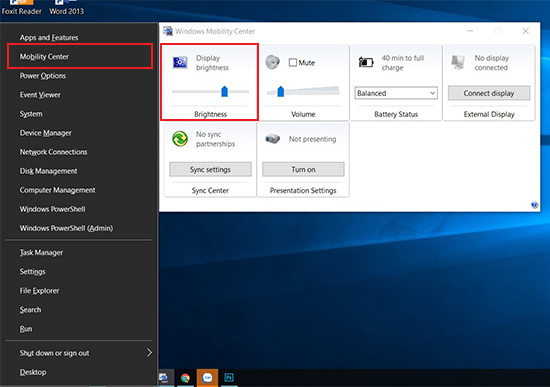Click the volume slider handle
550x387 pixels.
(281, 91)
